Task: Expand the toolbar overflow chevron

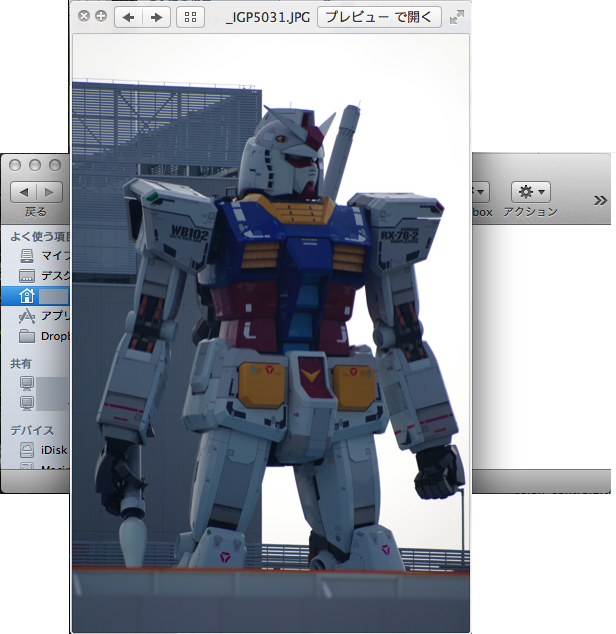Action: pyautogui.click(x=600, y=200)
